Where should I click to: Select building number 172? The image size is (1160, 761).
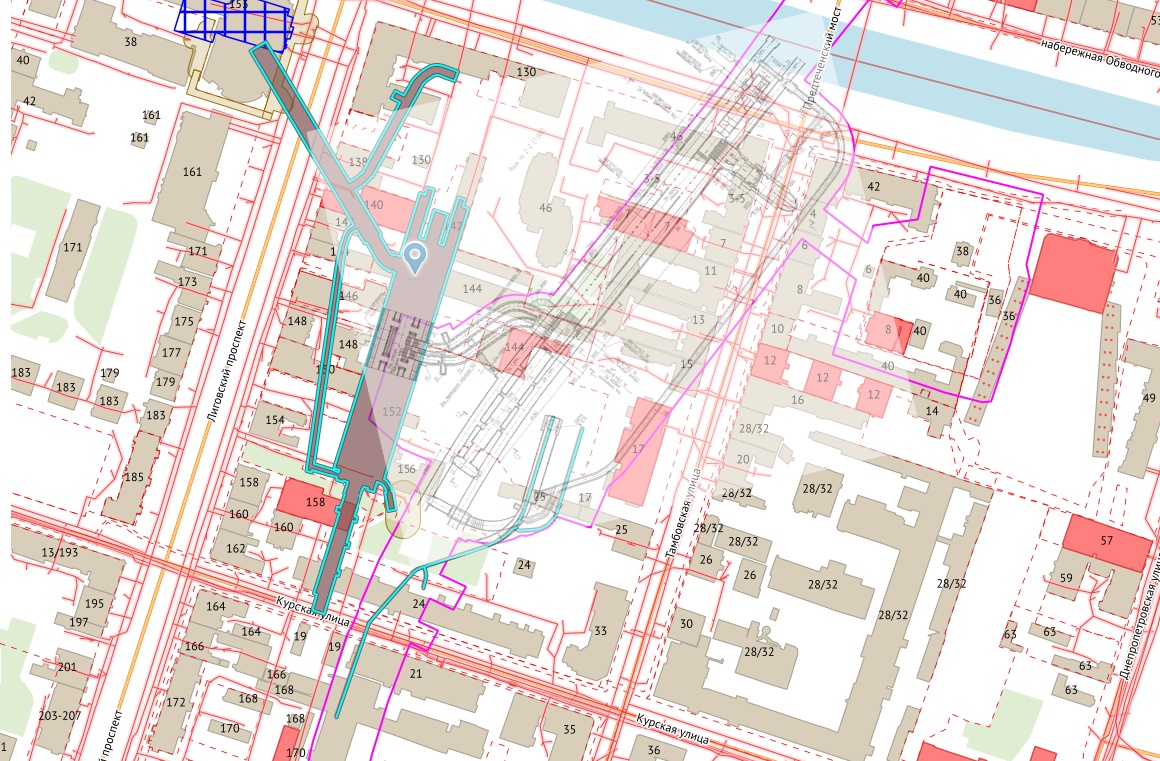pyautogui.click(x=176, y=703)
